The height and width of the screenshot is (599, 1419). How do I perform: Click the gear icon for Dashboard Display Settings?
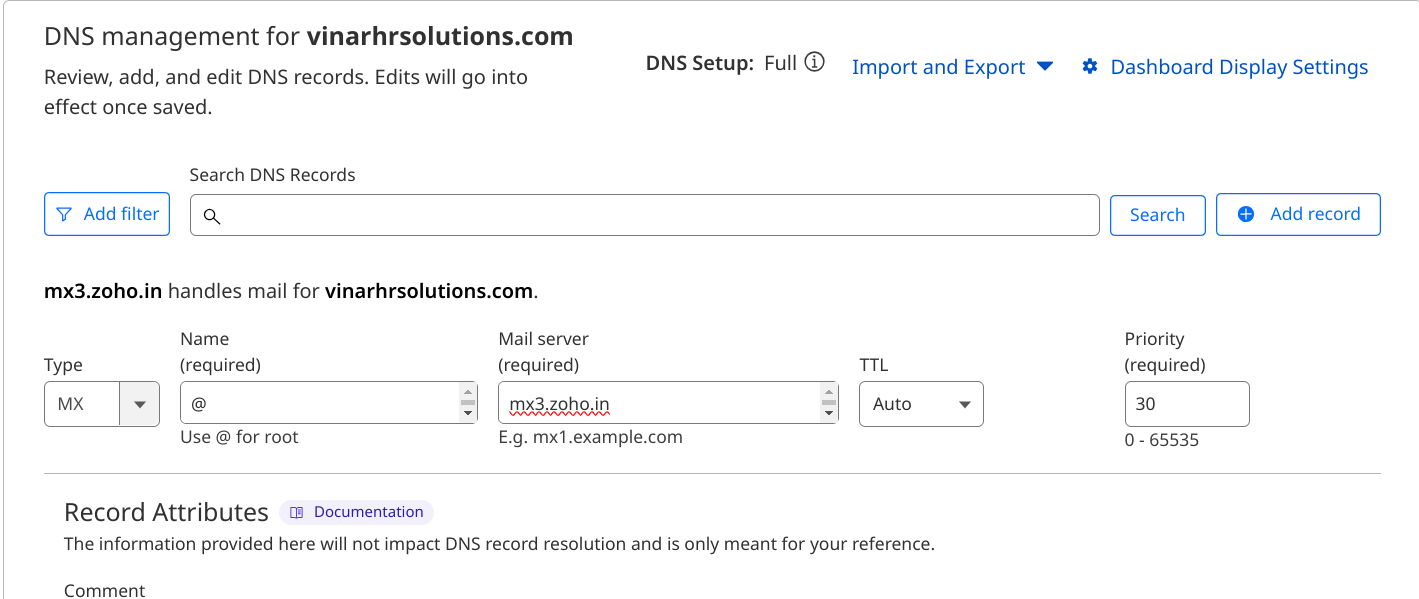click(1090, 67)
